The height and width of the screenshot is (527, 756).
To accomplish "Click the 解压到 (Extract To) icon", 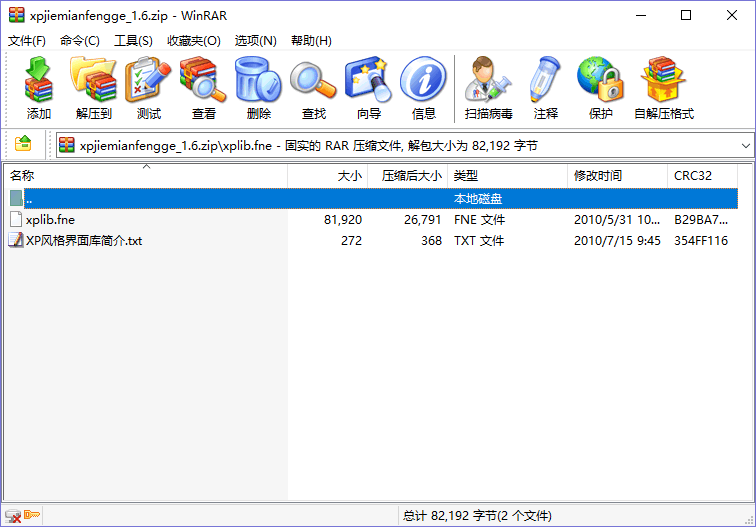I will tap(93, 88).
